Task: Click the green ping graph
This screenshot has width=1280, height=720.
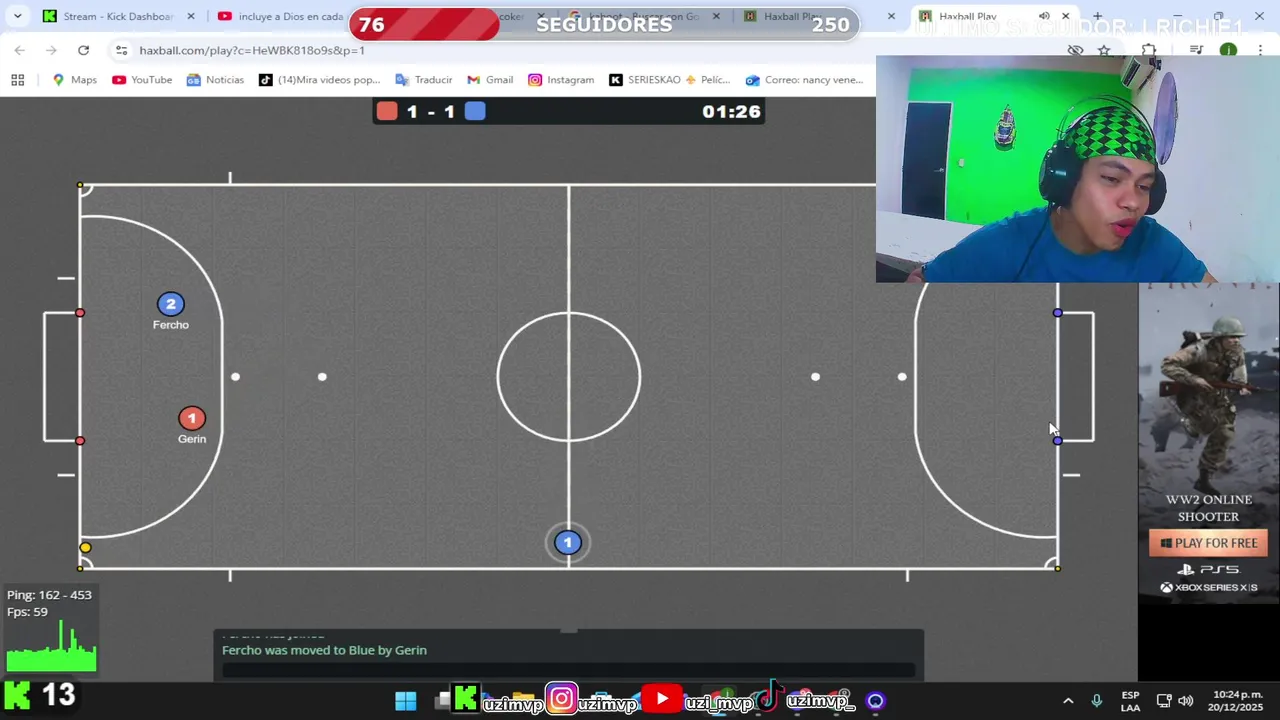Action: (52, 646)
